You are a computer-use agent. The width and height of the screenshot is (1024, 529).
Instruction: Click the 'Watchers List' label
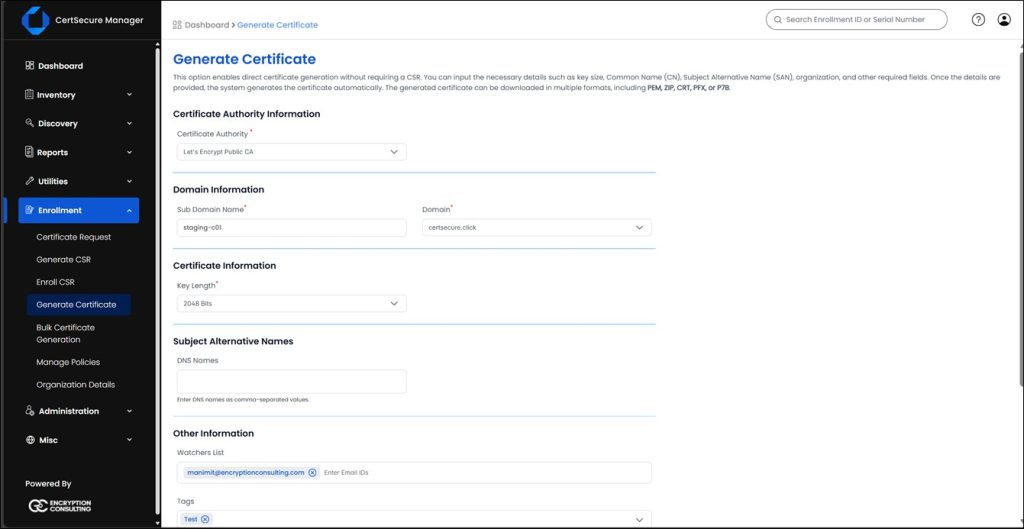coord(200,452)
